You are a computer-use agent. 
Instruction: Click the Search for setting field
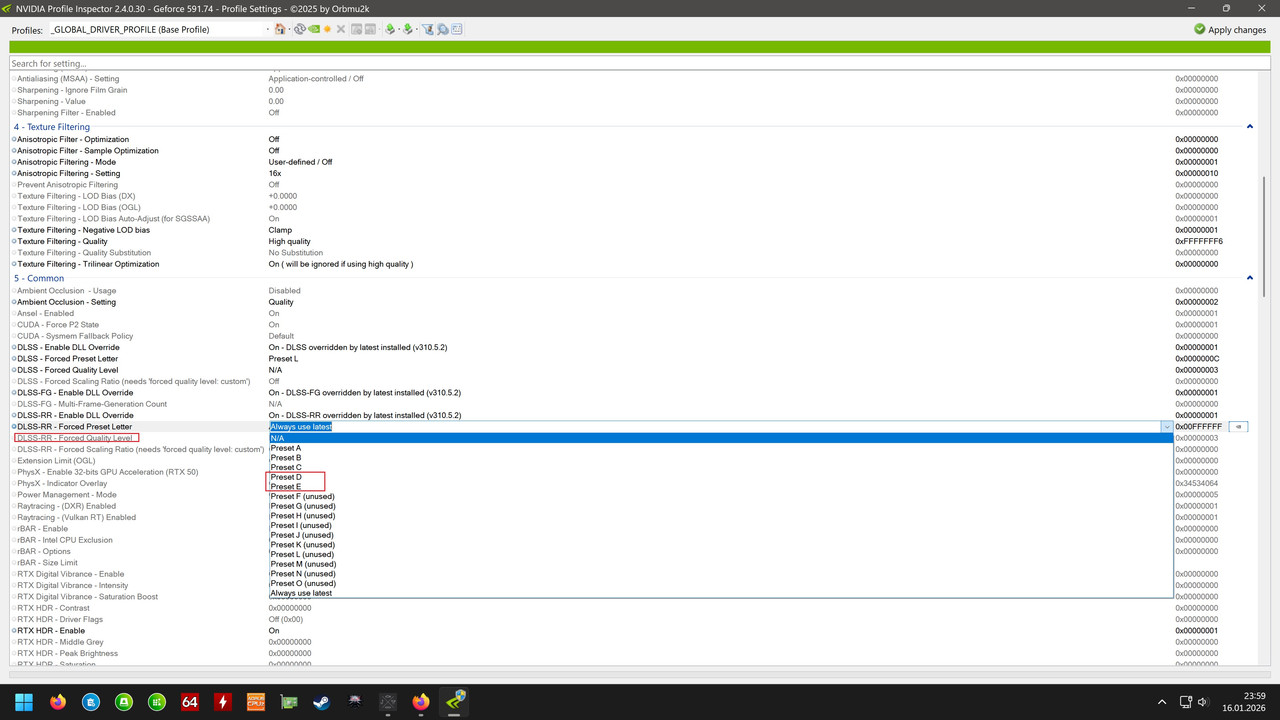639,64
